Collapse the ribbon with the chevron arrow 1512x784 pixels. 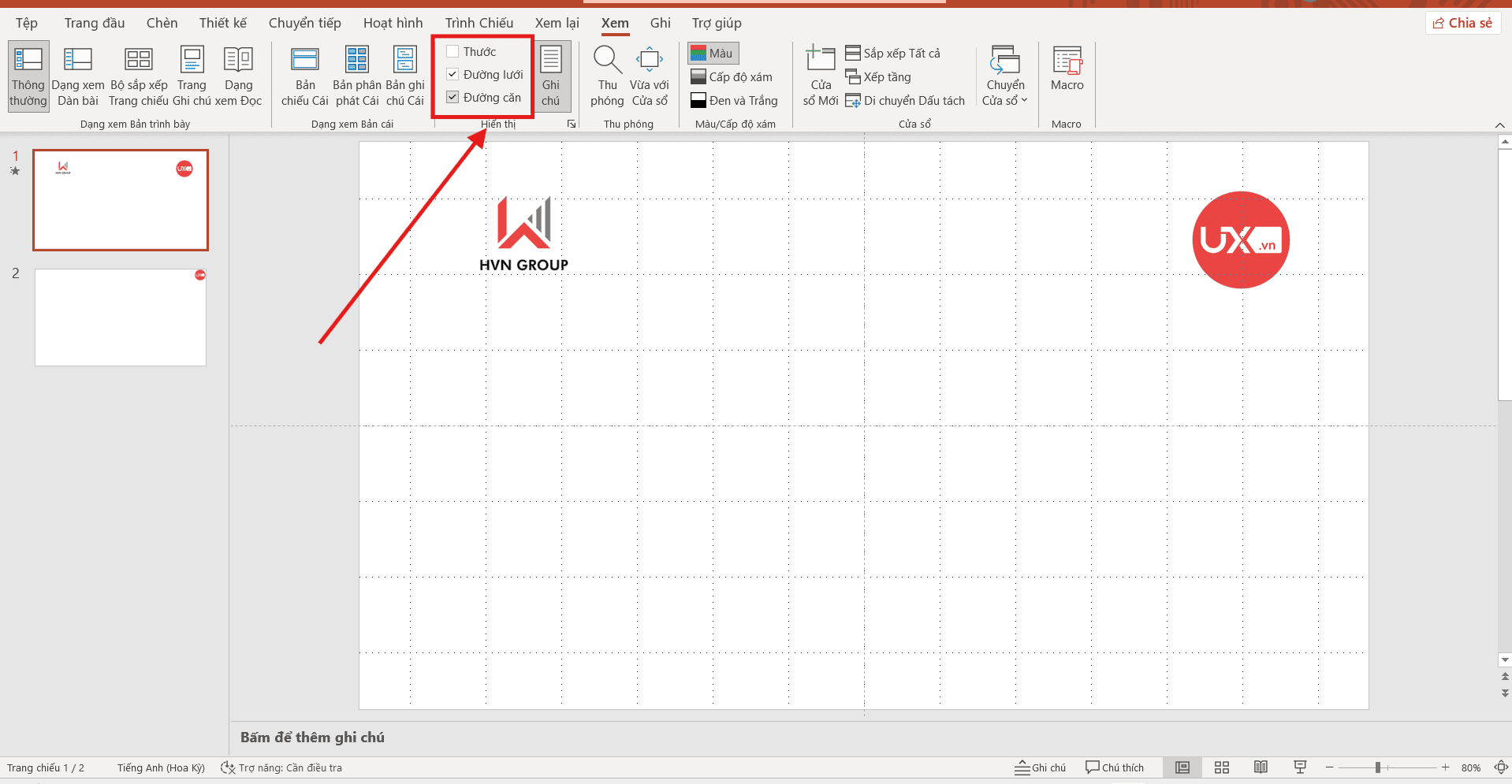(1499, 125)
